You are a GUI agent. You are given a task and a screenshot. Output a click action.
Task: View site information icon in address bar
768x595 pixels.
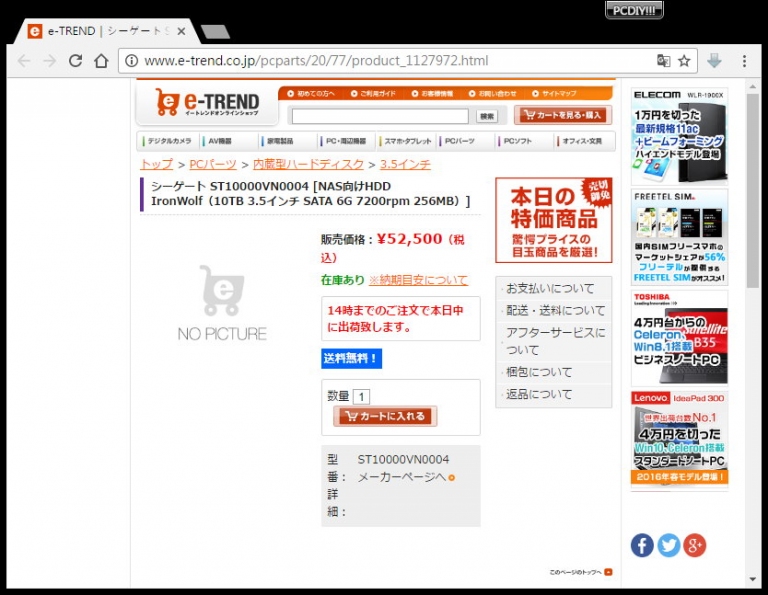pos(131,61)
